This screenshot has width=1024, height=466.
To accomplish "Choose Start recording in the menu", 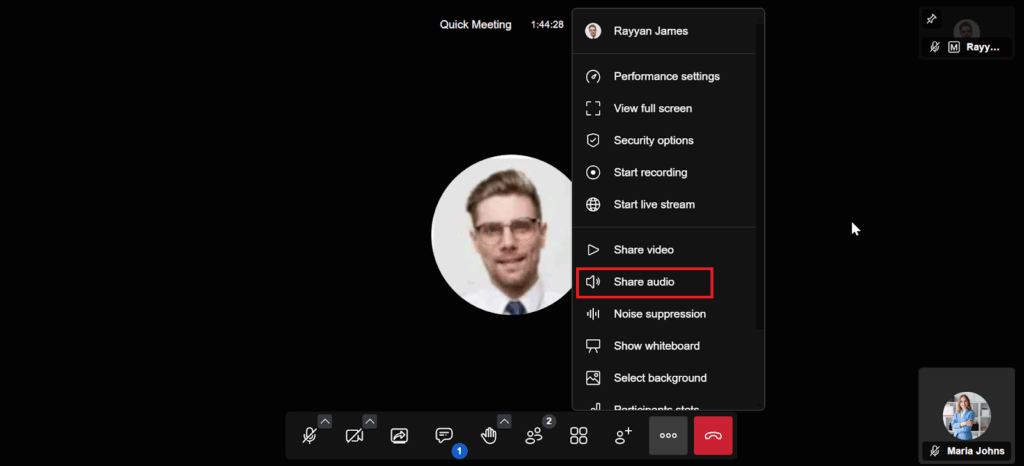I will pos(650,172).
